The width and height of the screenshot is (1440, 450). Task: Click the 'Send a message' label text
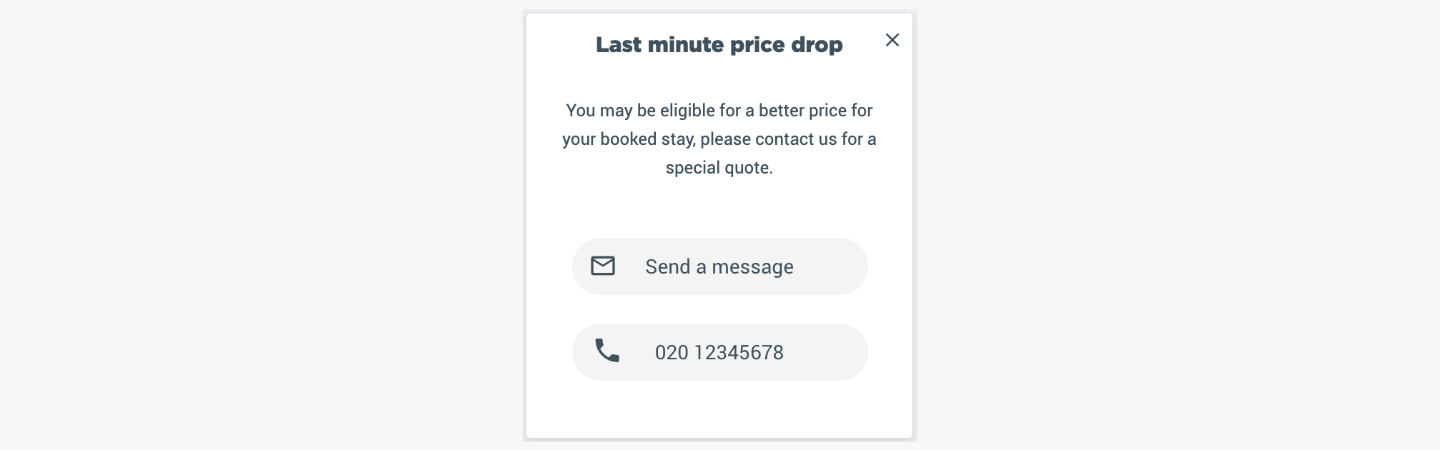pyautogui.click(x=719, y=267)
